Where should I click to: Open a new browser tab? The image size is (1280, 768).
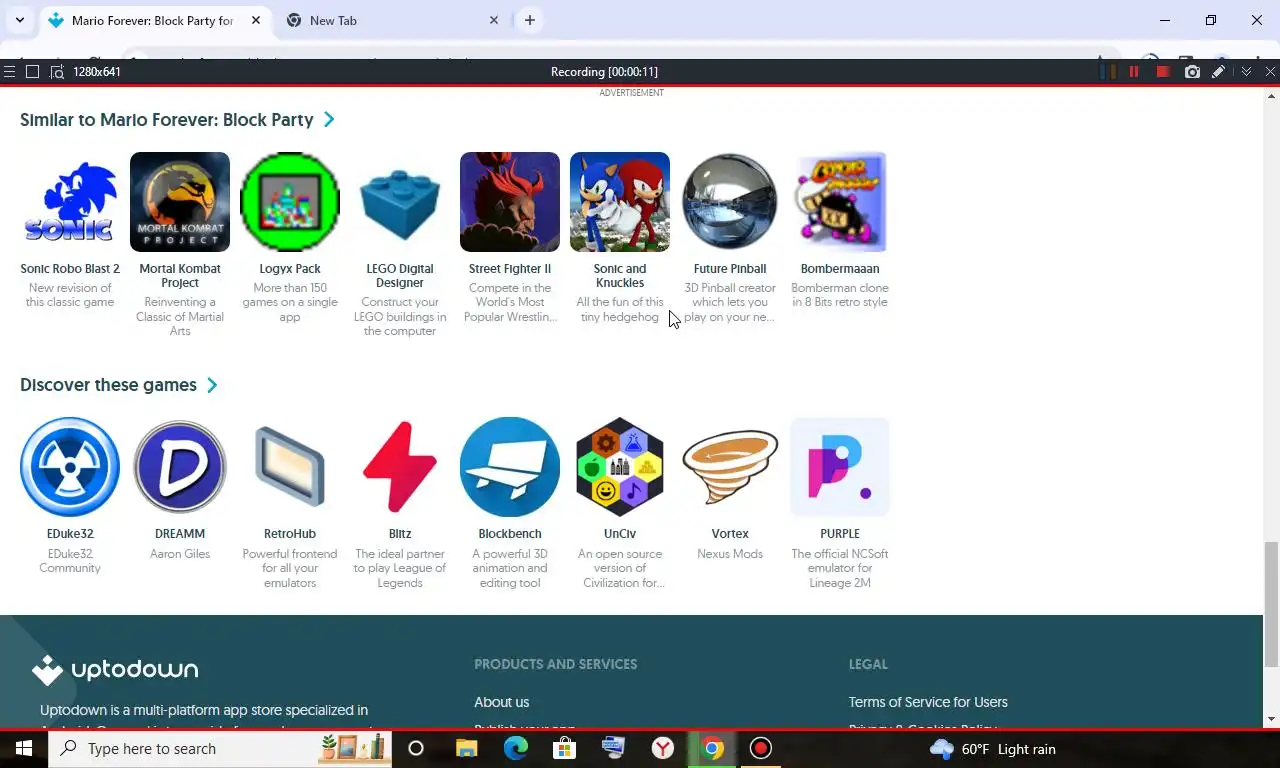coord(530,20)
